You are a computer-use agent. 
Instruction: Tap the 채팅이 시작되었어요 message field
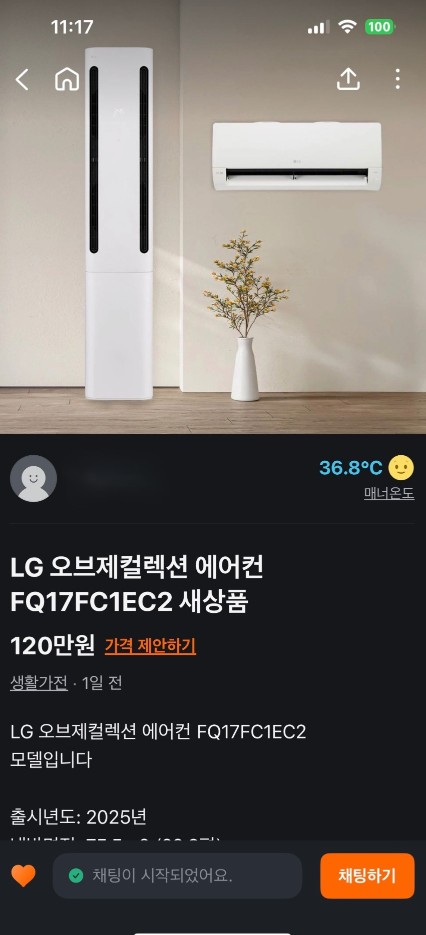(177, 875)
